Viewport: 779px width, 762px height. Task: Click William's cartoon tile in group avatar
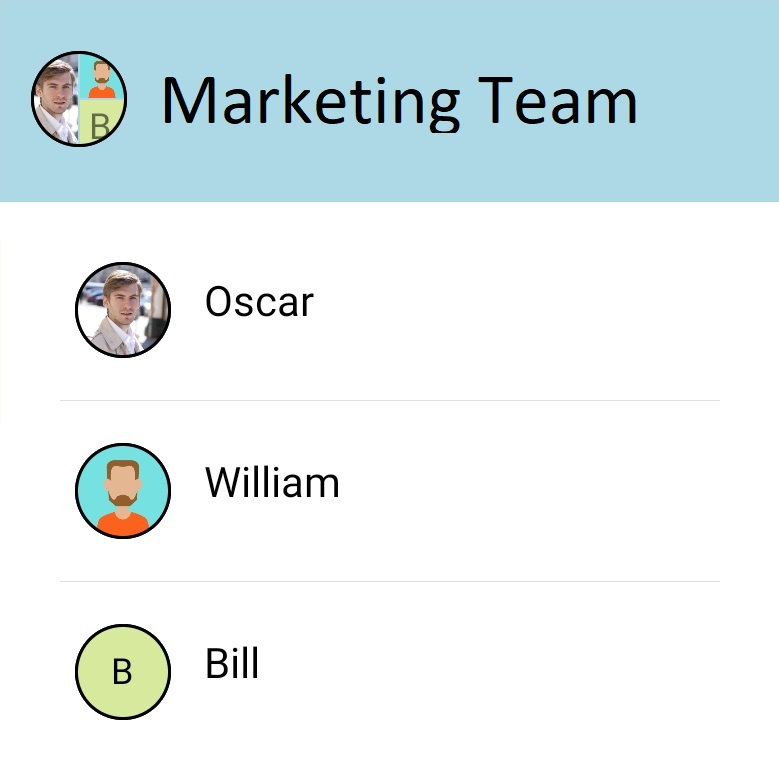[100, 79]
